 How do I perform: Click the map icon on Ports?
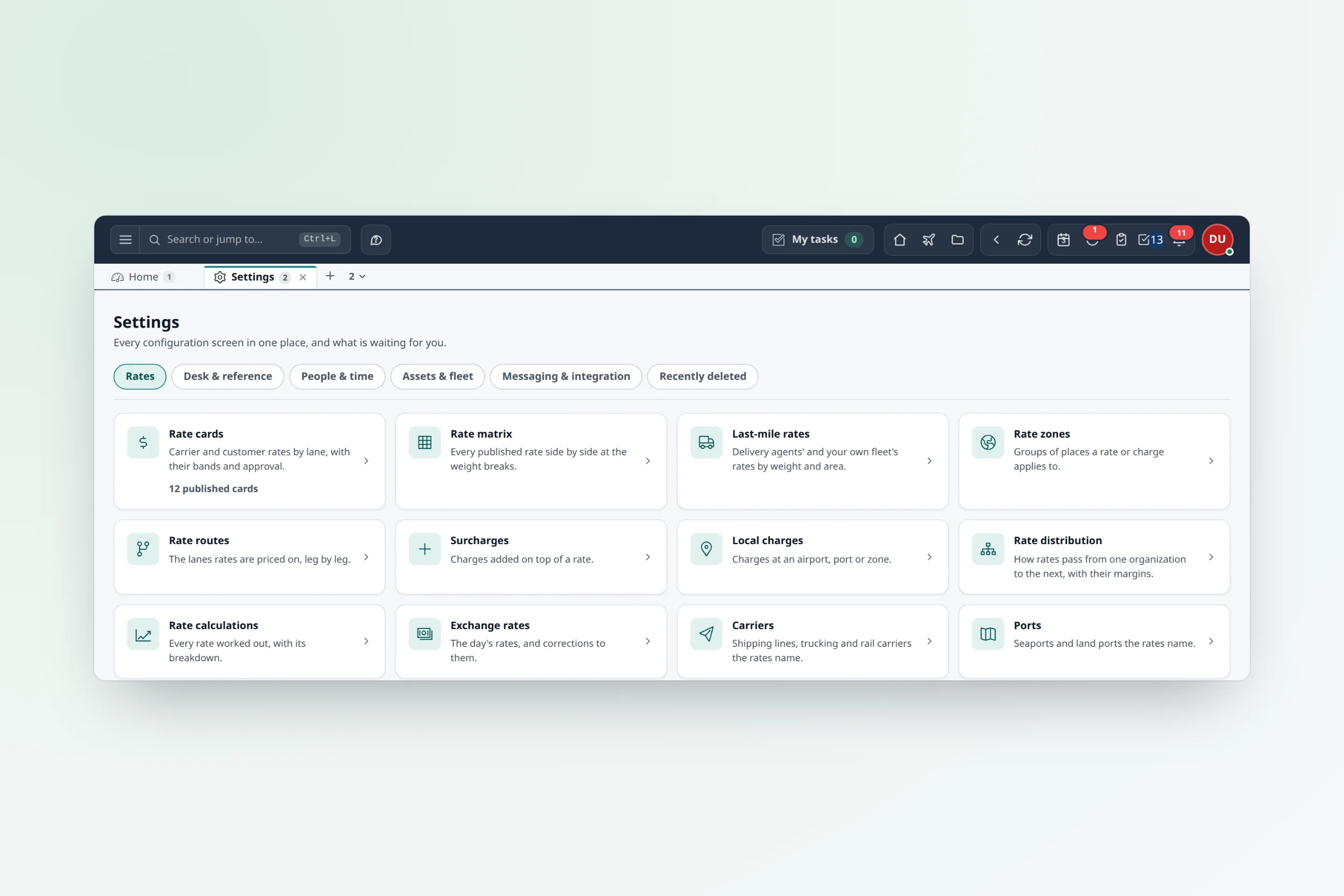[x=988, y=634]
